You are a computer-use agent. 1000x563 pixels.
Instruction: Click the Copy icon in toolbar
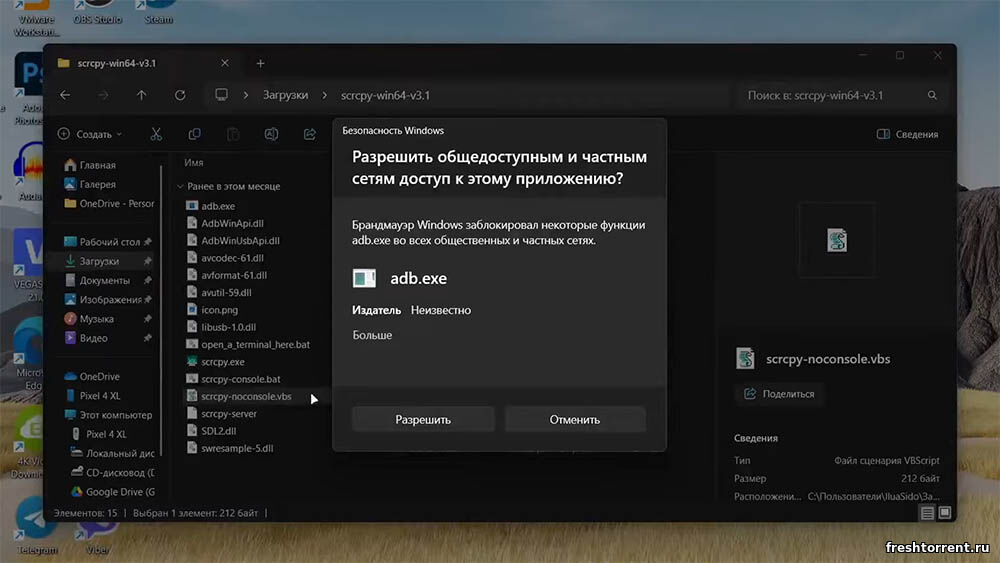[x=194, y=134]
